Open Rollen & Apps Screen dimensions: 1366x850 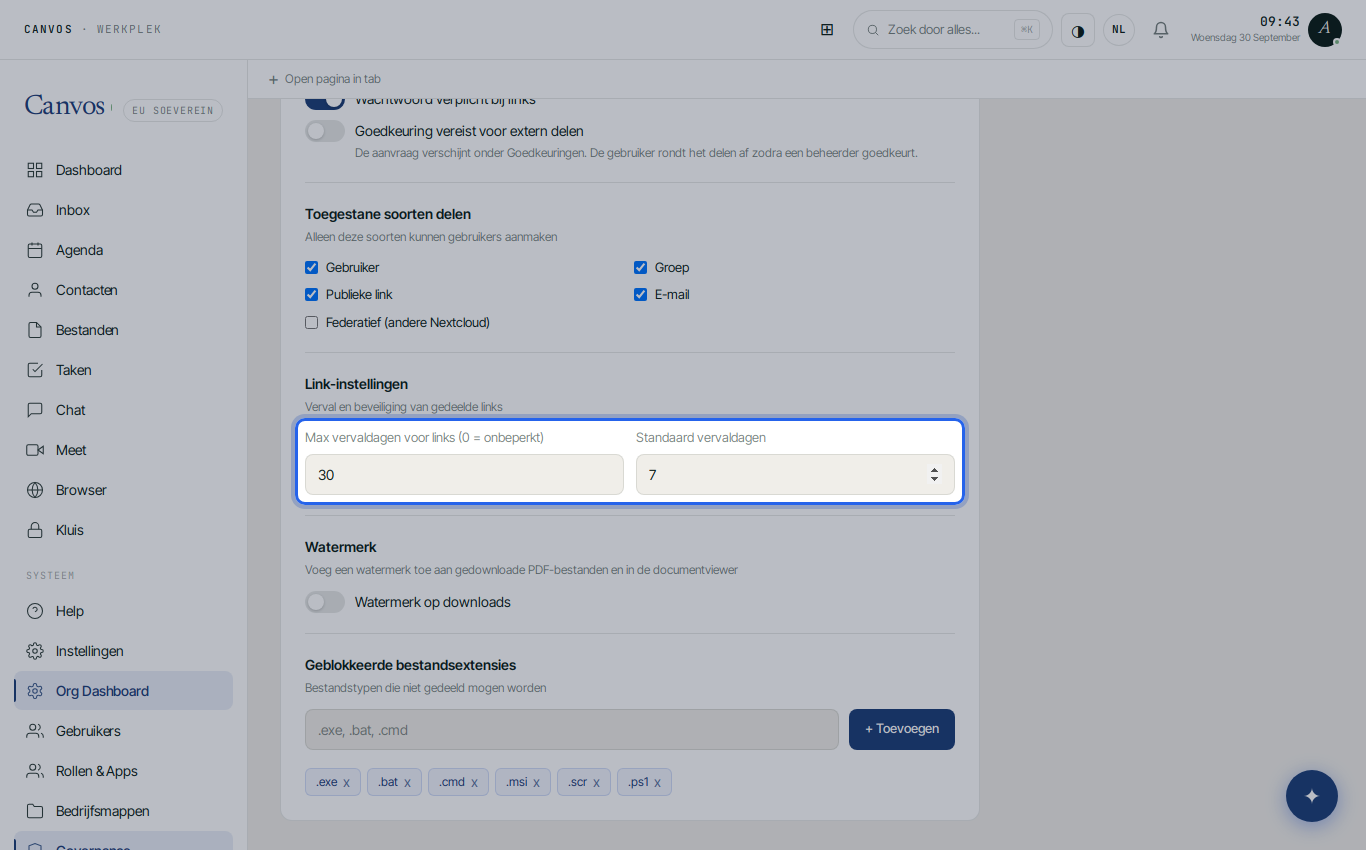pos(123,771)
